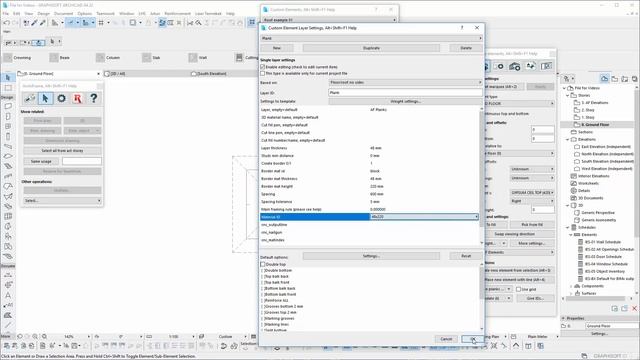Check the Double top option

pyautogui.click(x=263, y=264)
